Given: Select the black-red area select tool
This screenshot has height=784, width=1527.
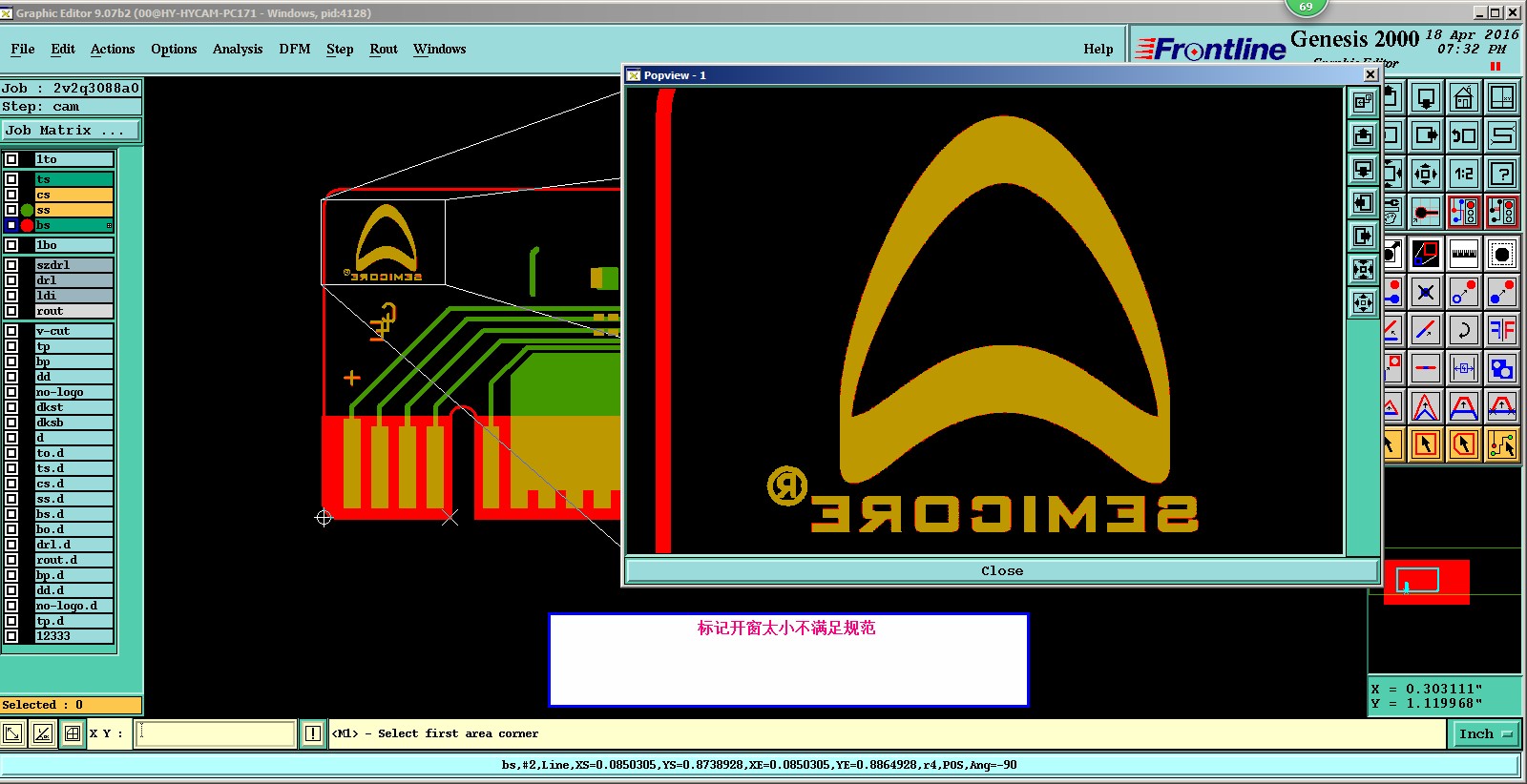Looking at the screenshot, I should tap(1426, 254).
